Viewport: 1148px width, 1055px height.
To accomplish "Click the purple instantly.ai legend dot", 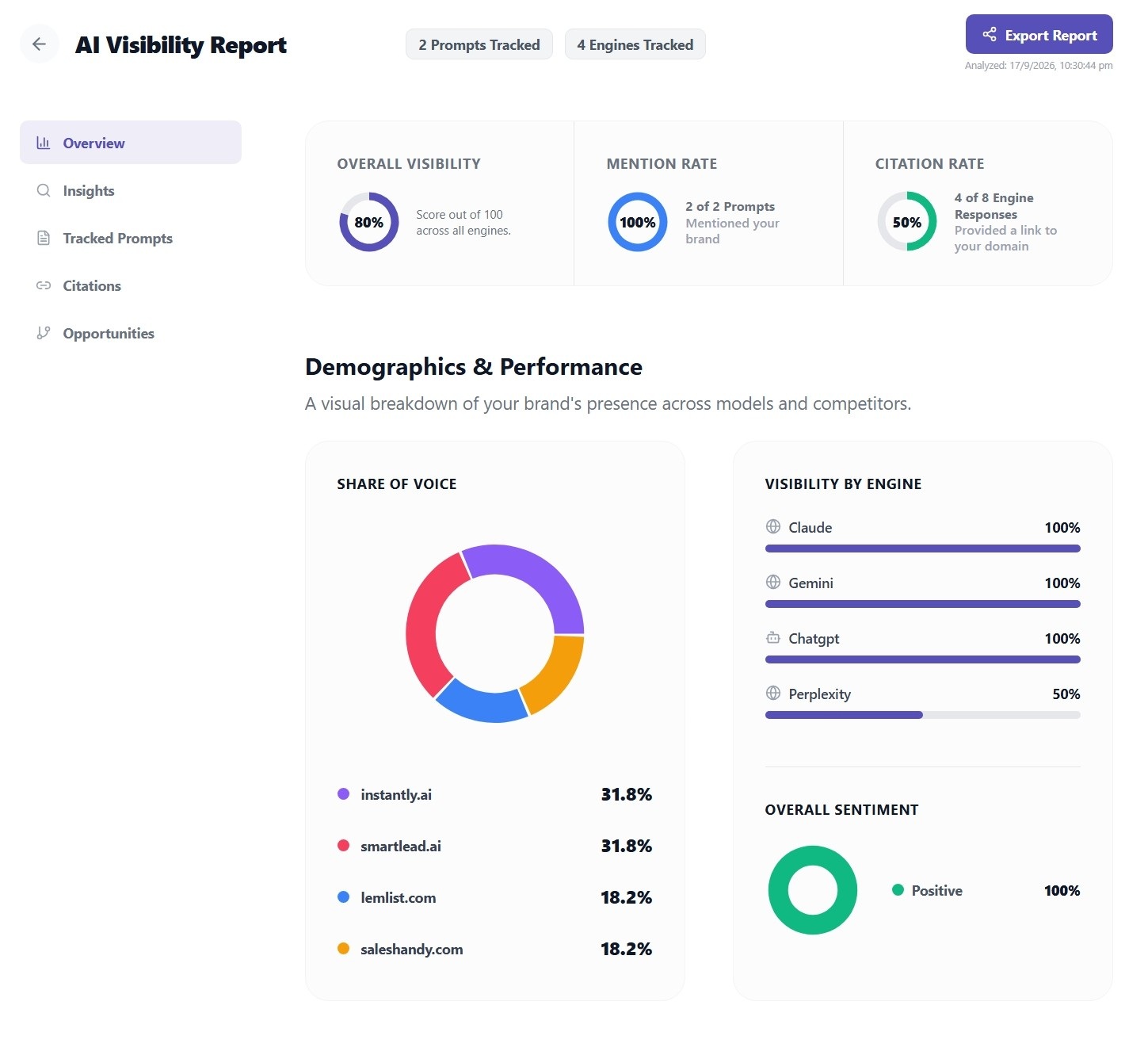I will 343,793.
